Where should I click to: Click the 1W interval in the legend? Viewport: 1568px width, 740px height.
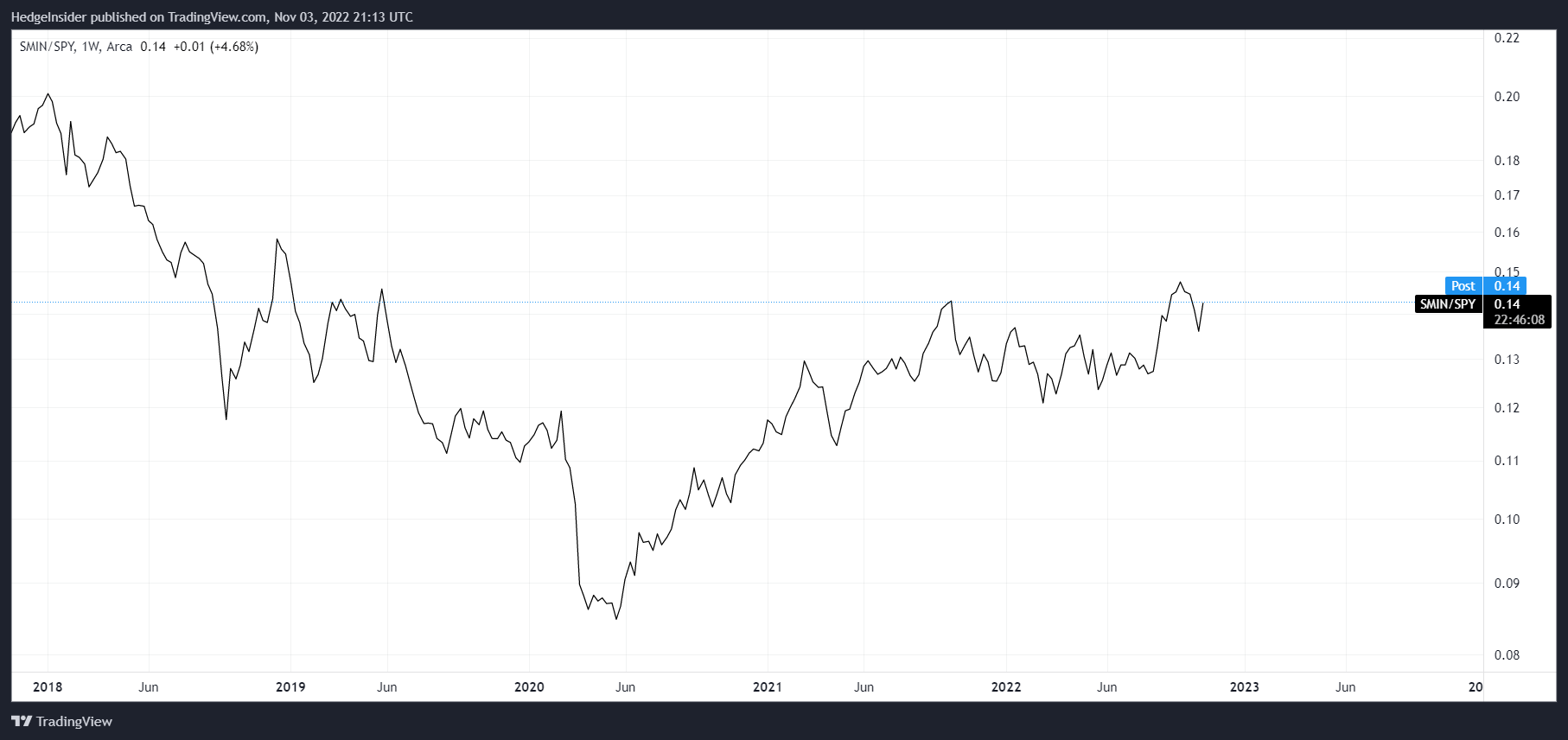click(91, 47)
